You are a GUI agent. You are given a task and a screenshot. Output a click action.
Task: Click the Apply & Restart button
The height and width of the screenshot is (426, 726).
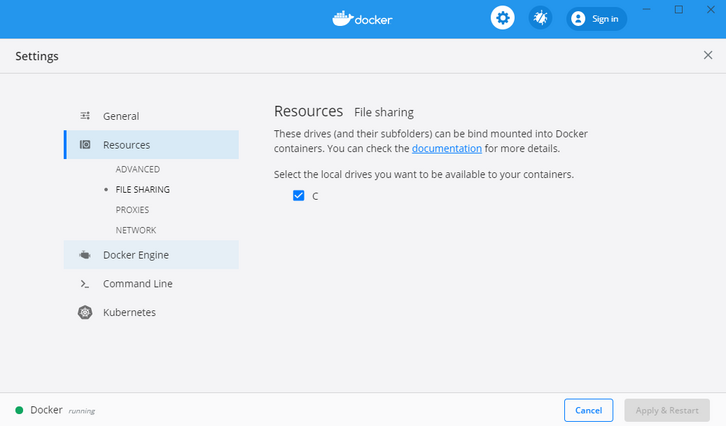click(x=666, y=410)
